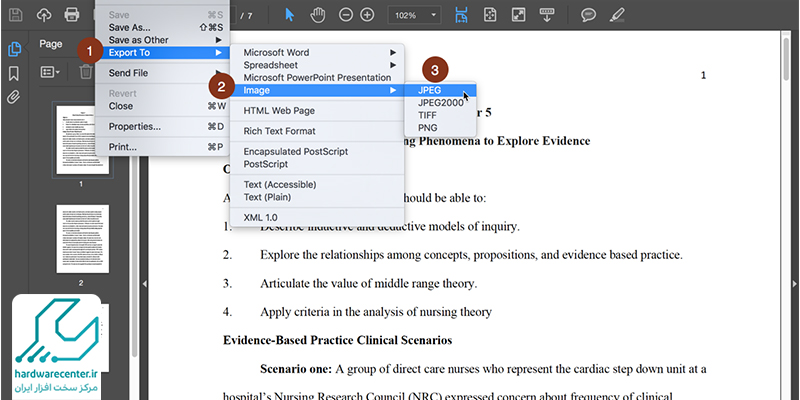Open Properties... from the File menu
This screenshot has width=800, height=400.
(x=162, y=127)
